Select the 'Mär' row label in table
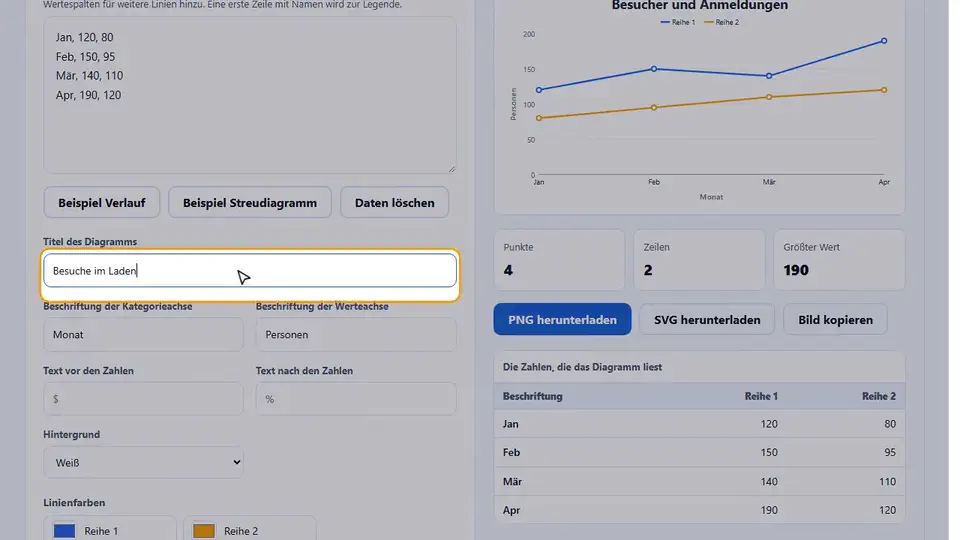The height and width of the screenshot is (540, 960). pos(512,482)
